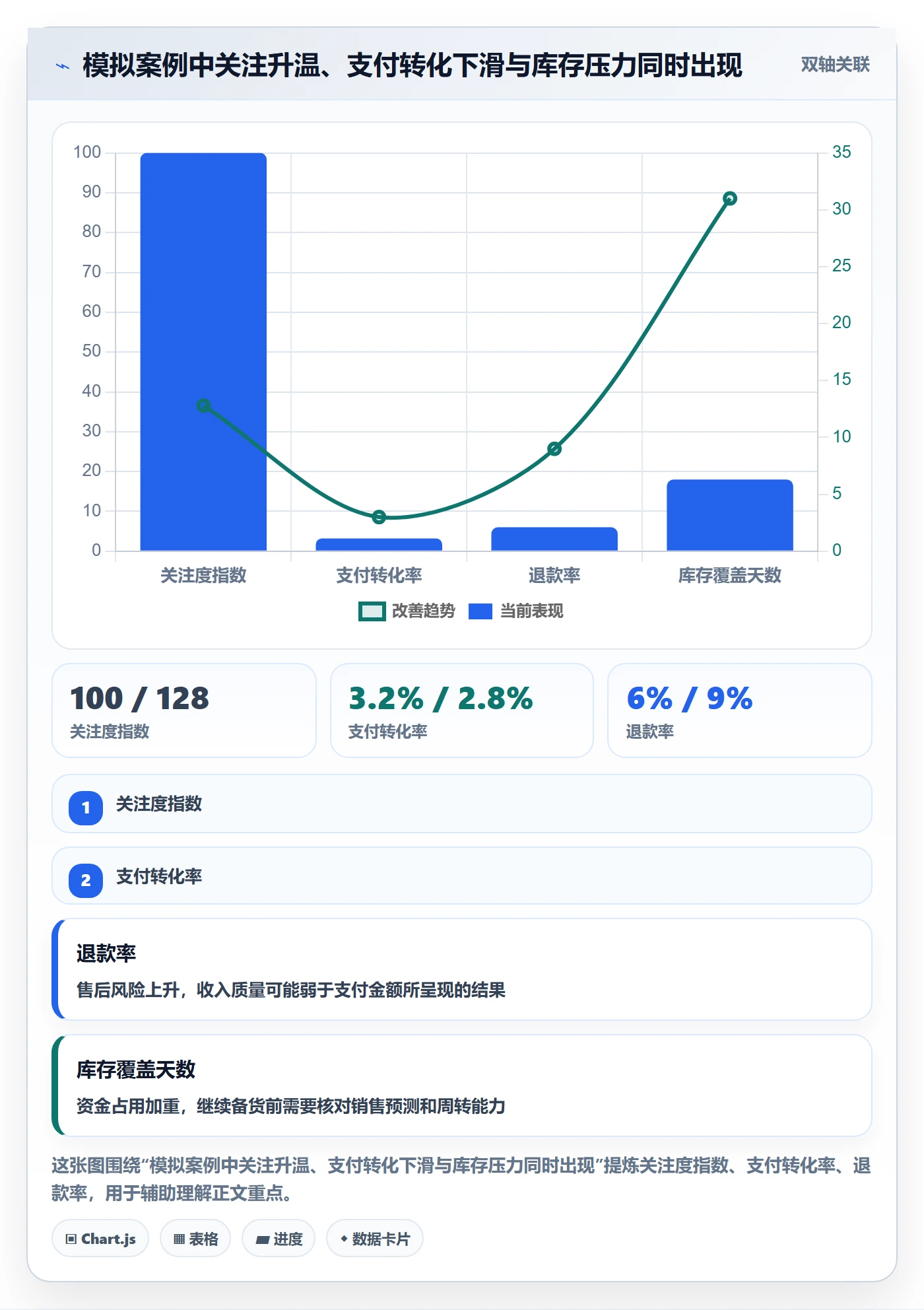Click the grid icon in the 表格 tag
This screenshot has height=1310, width=924.
point(179,1239)
